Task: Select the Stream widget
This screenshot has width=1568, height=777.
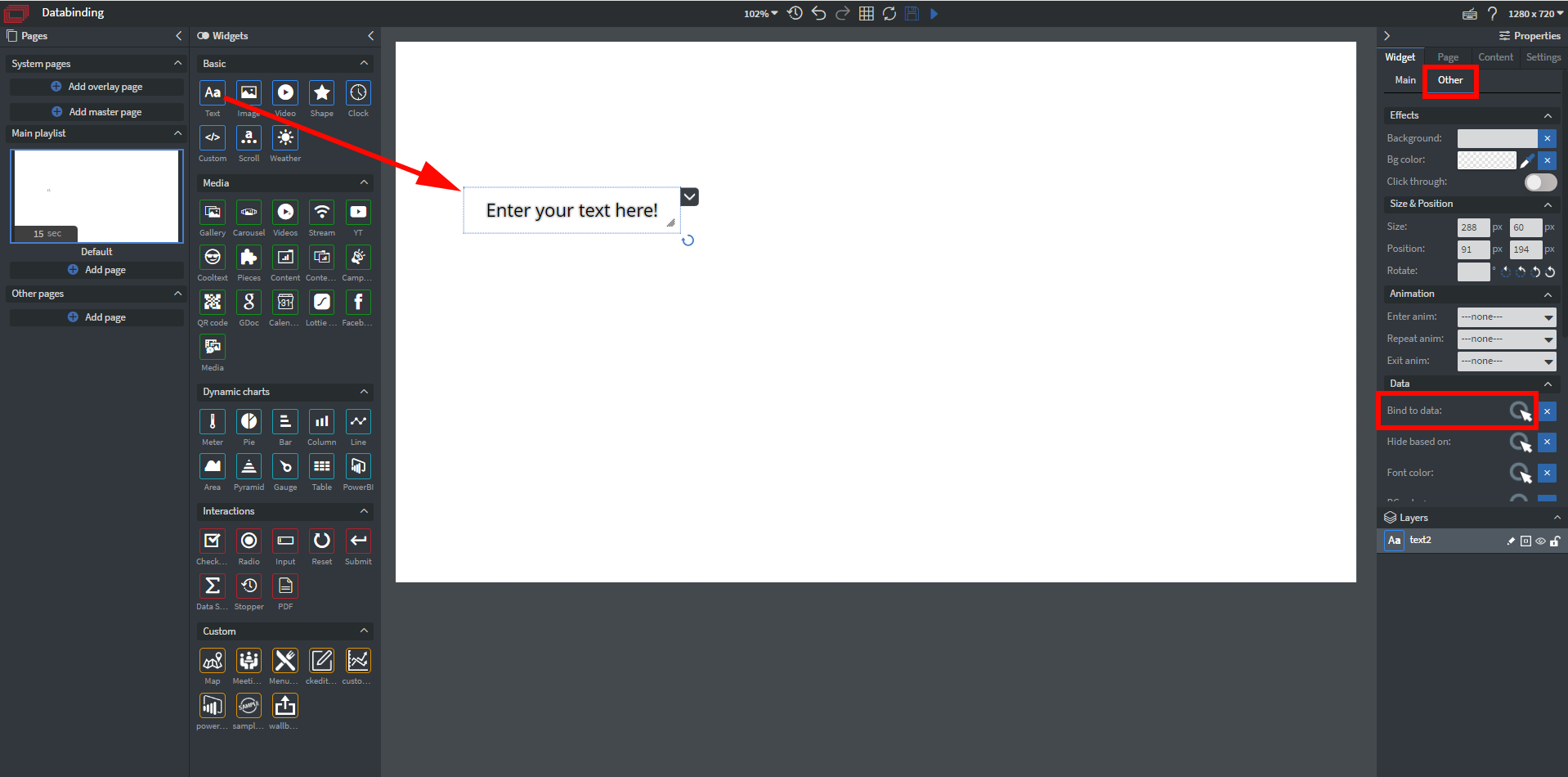Action: (x=322, y=212)
